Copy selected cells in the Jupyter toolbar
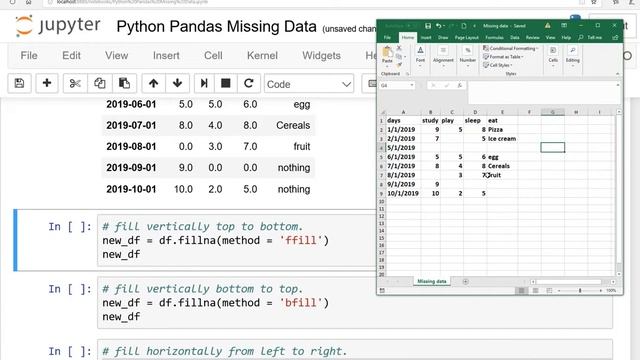 pos(100,84)
